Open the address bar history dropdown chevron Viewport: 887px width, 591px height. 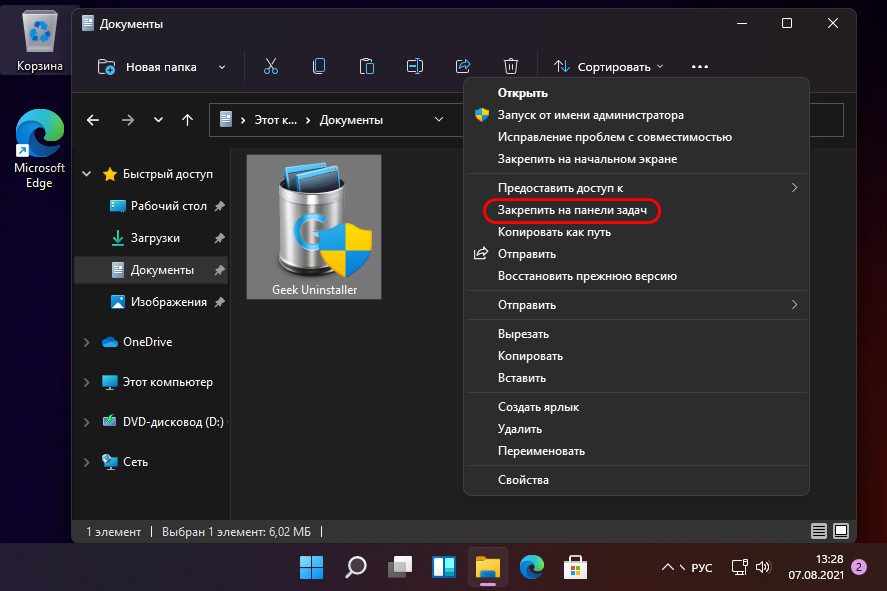point(438,120)
